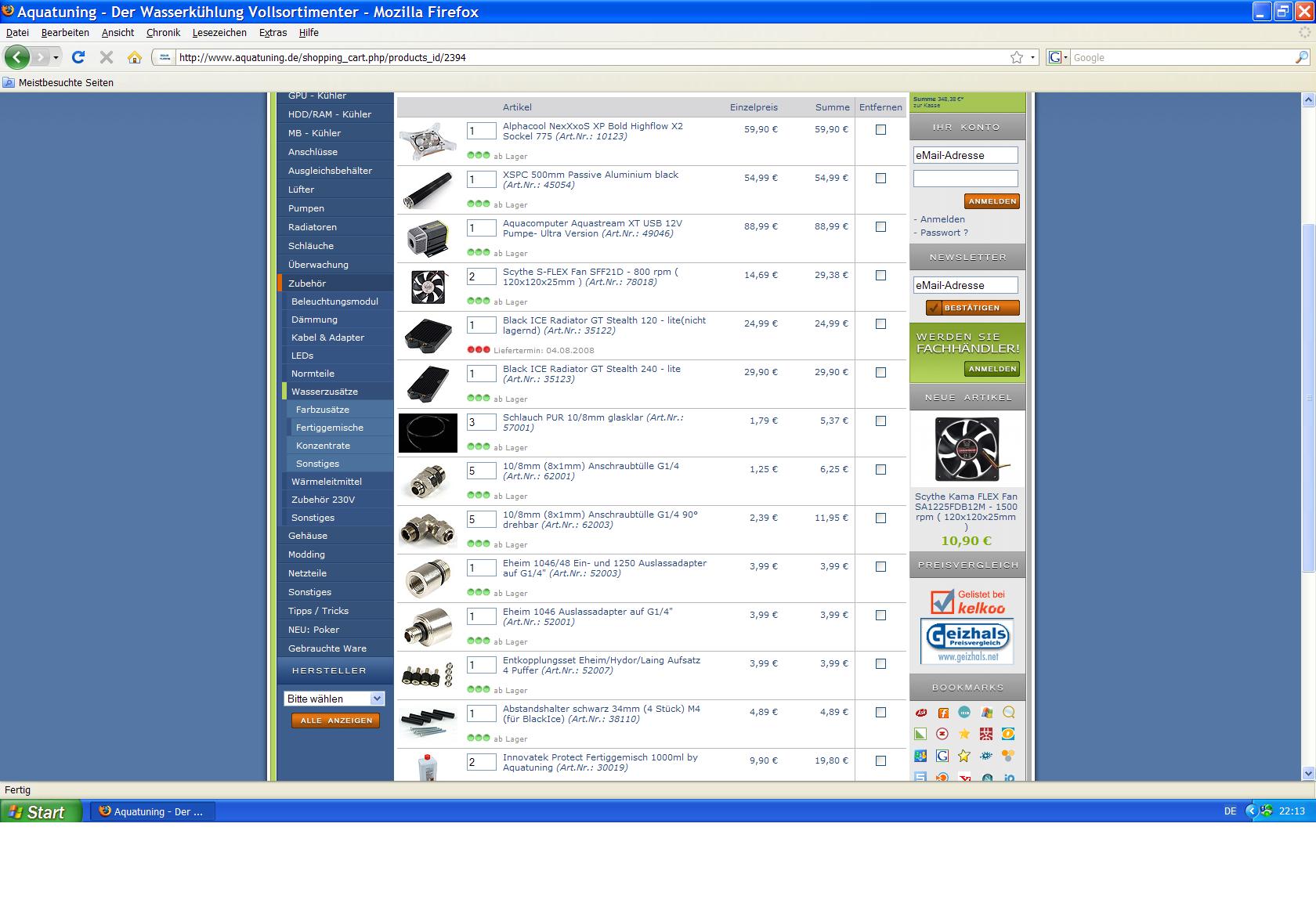Open the teal icio bookmark icon
Screen dimensions: 1316x921
point(964,713)
